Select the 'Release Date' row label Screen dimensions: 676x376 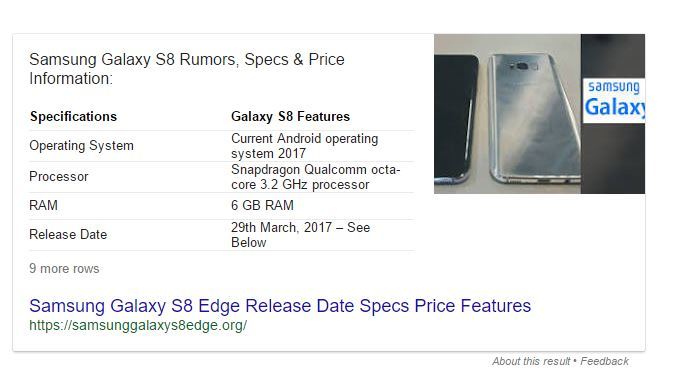pos(68,235)
